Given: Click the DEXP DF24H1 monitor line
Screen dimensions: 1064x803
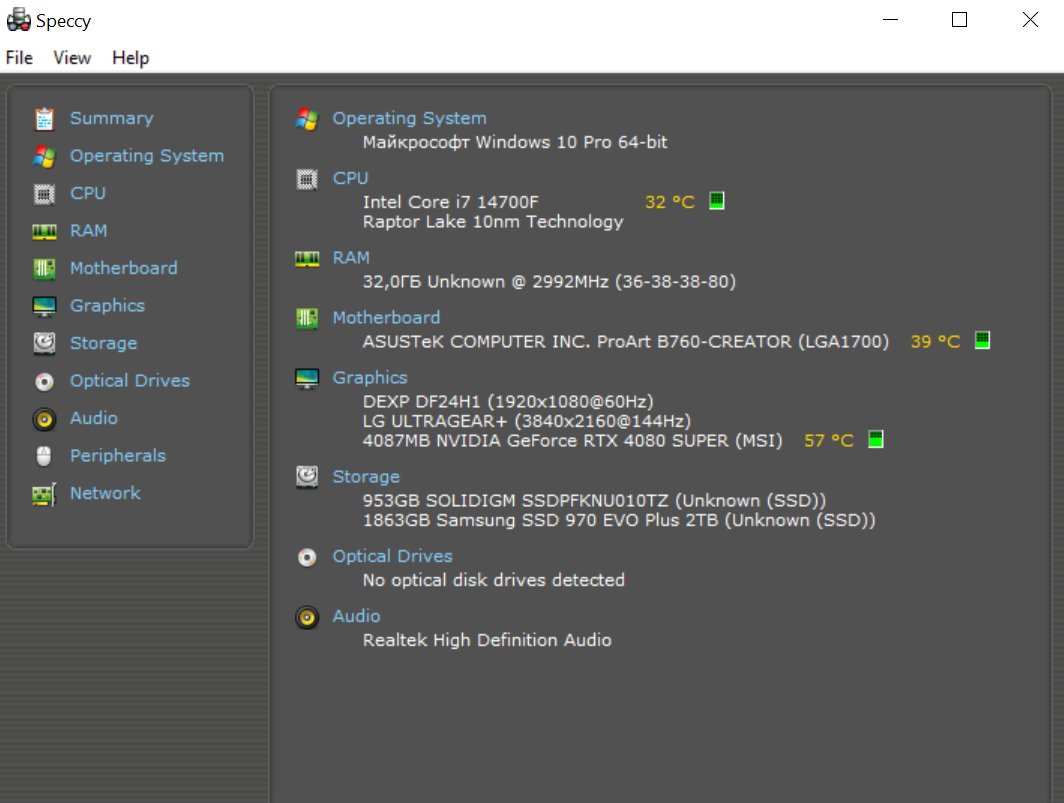Looking at the screenshot, I should (508, 402).
